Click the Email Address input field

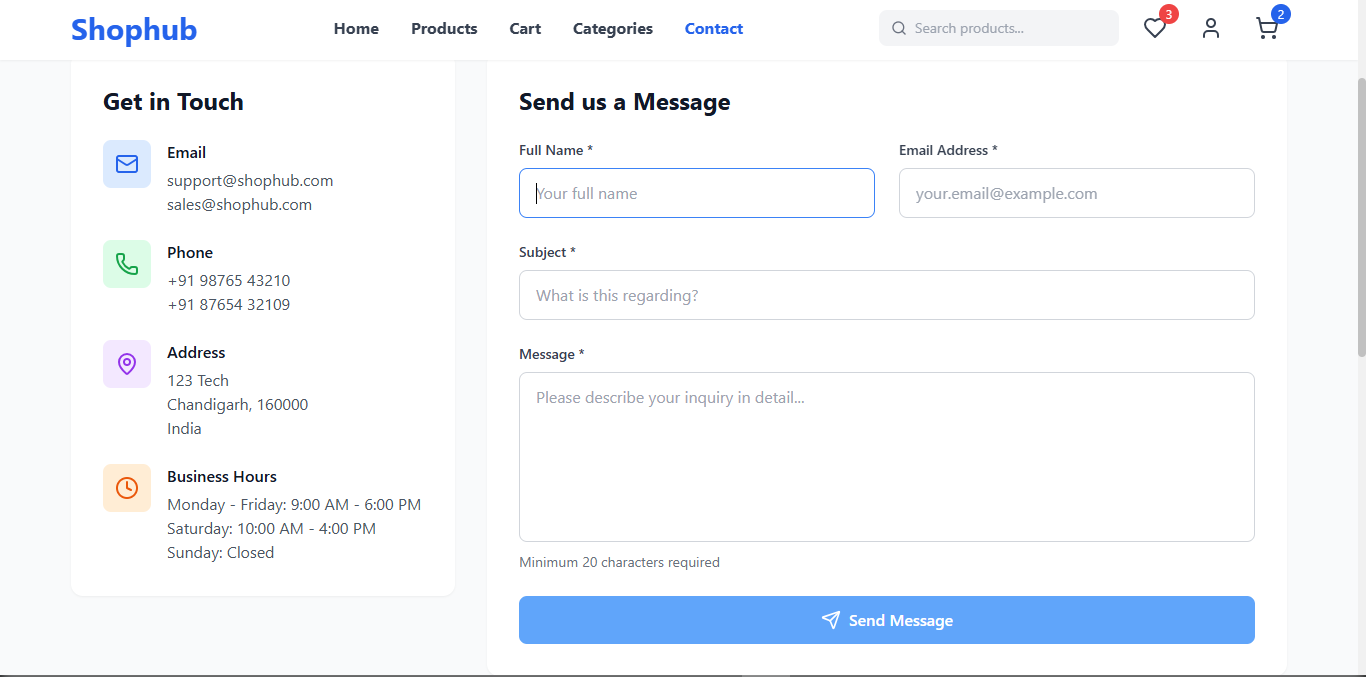click(x=1076, y=193)
